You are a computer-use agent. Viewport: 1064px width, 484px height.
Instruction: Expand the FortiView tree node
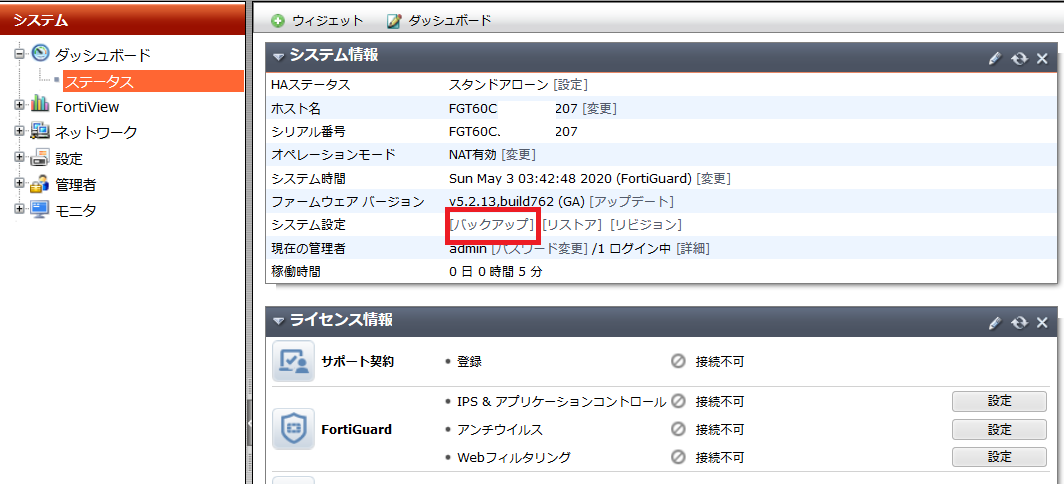[19, 105]
